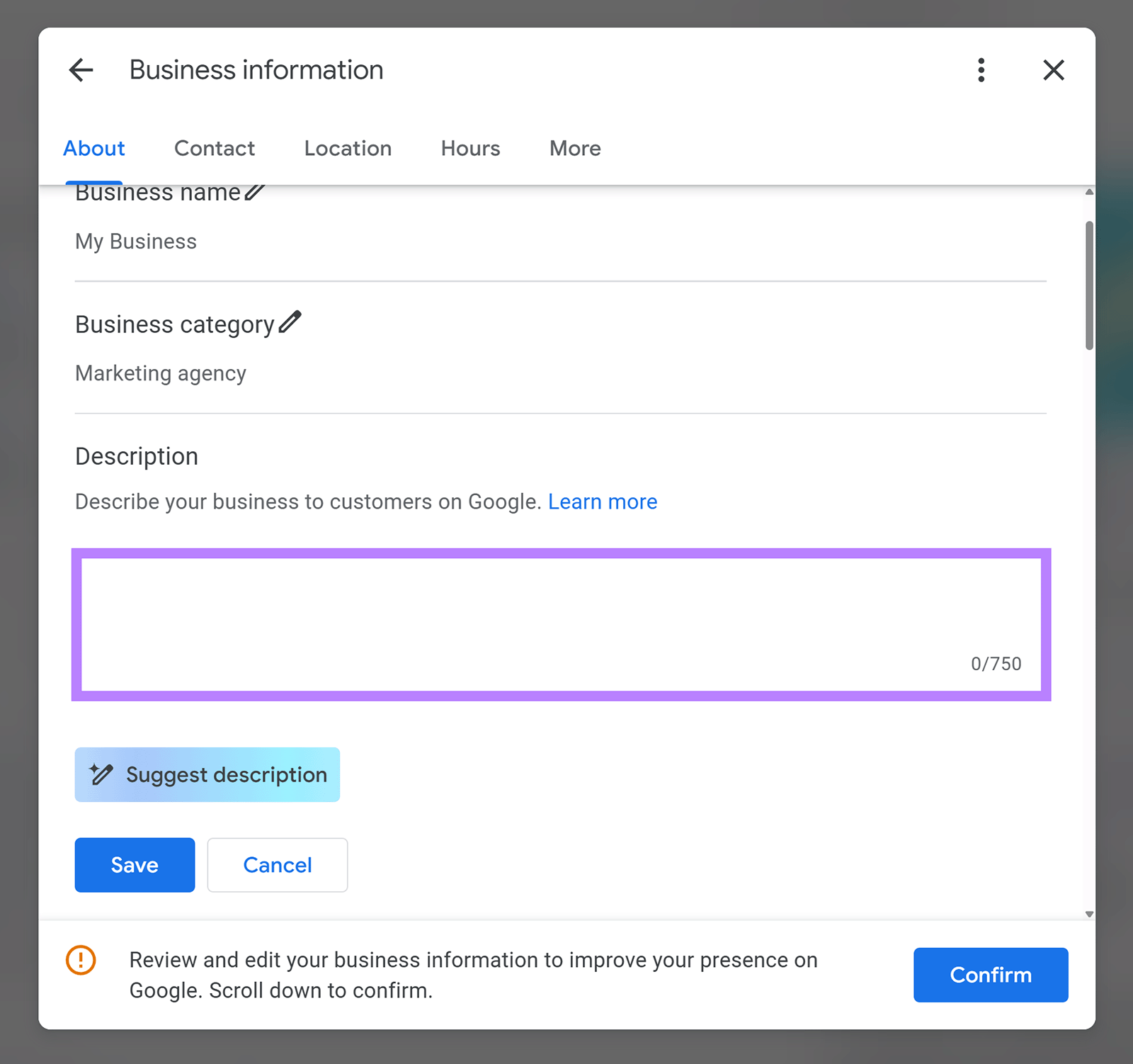Cancel editing the description
The height and width of the screenshot is (1064, 1133).
pos(277,864)
